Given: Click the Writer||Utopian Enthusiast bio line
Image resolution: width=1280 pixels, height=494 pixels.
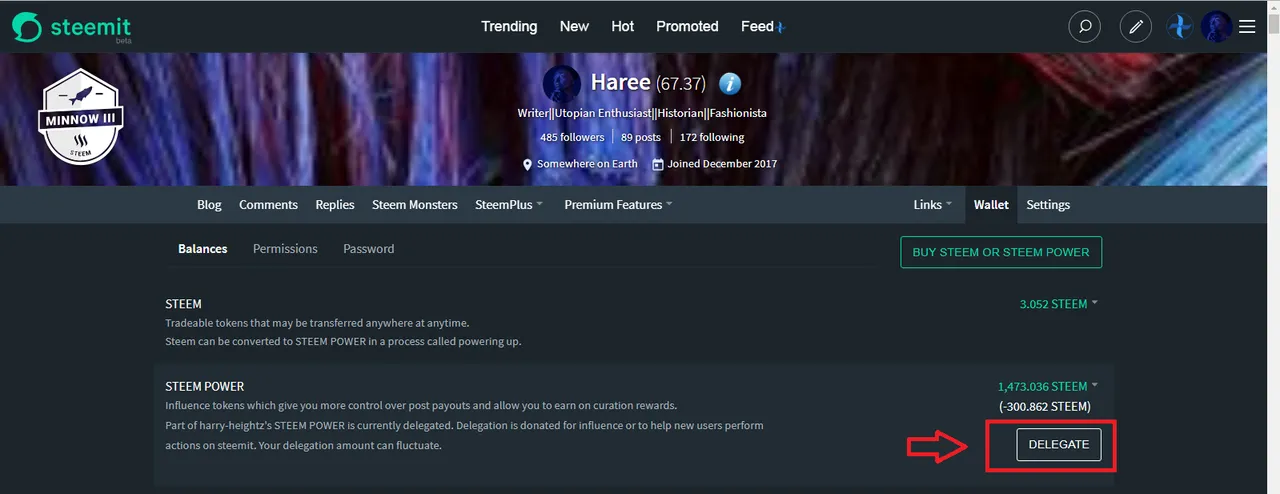Looking at the screenshot, I should click(x=642, y=113).
